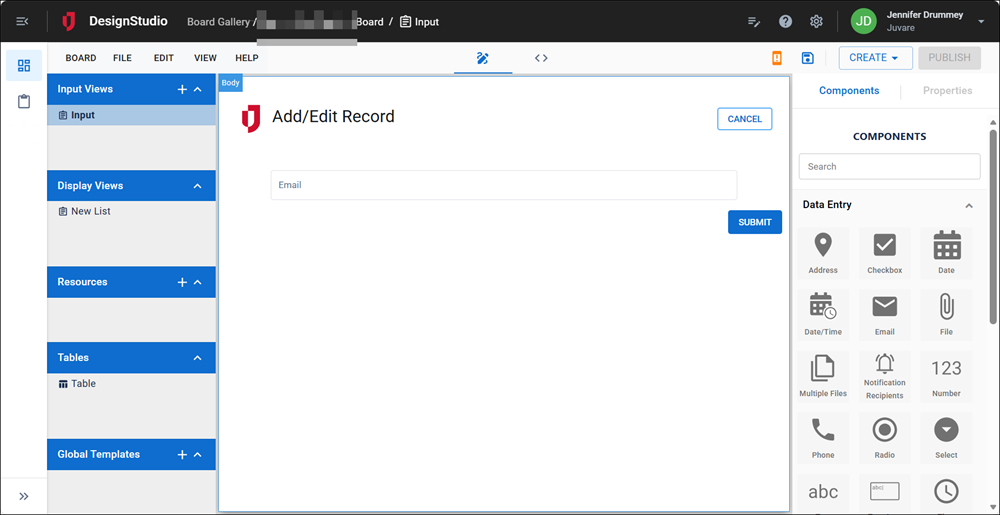1000x515 pixels.
Task: Click the JD user avatar
Action: coord(864,21)
